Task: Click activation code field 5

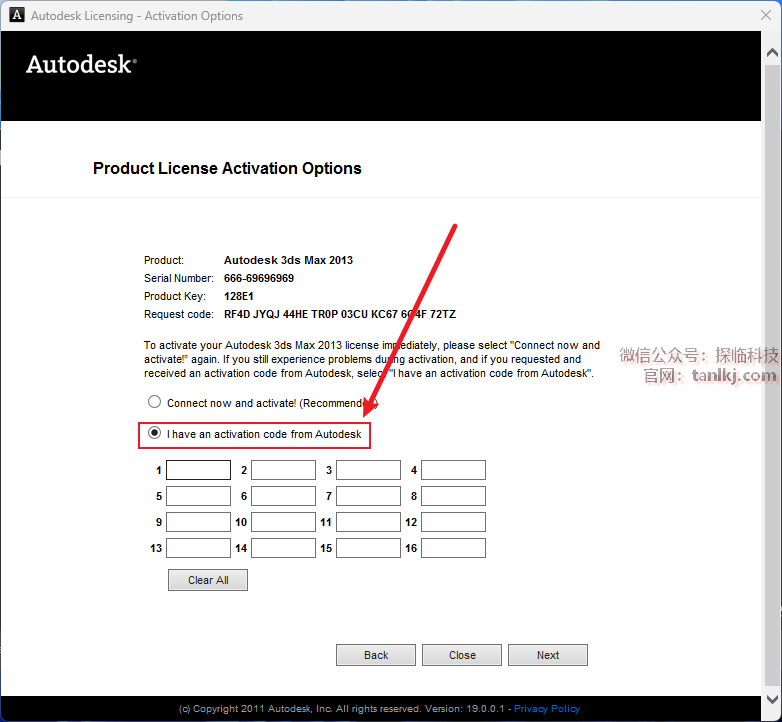Action: (x=198, y=496)
